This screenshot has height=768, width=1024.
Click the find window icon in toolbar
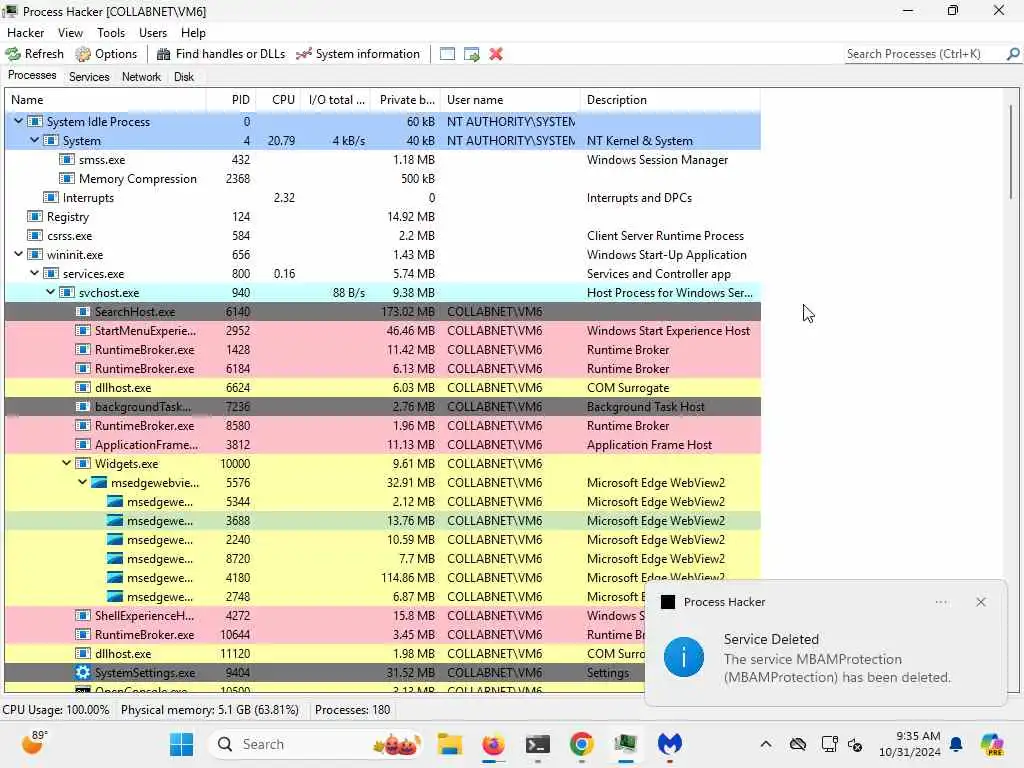coord(447,54)
